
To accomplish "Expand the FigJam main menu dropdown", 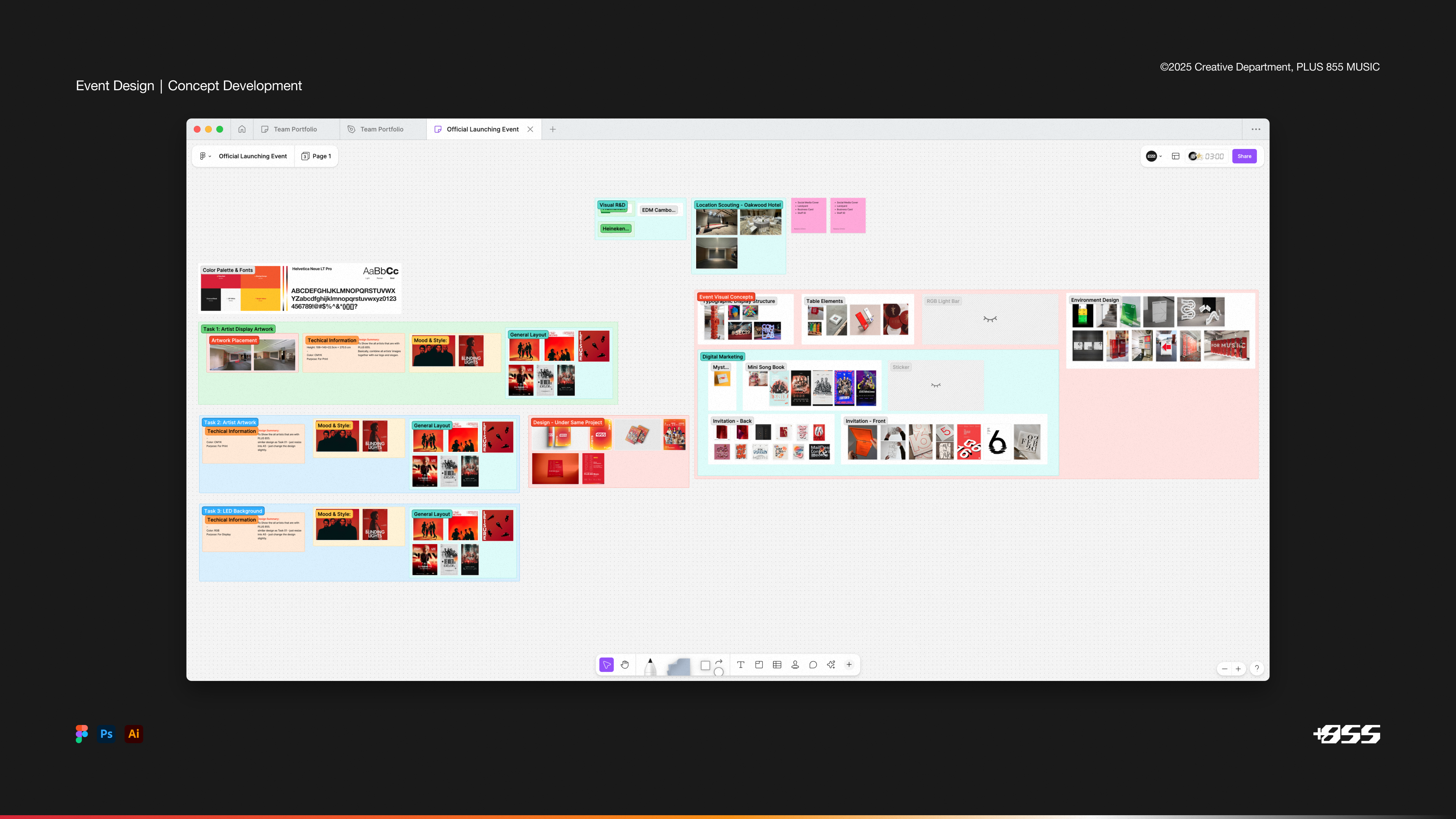I will click(205, 156).
